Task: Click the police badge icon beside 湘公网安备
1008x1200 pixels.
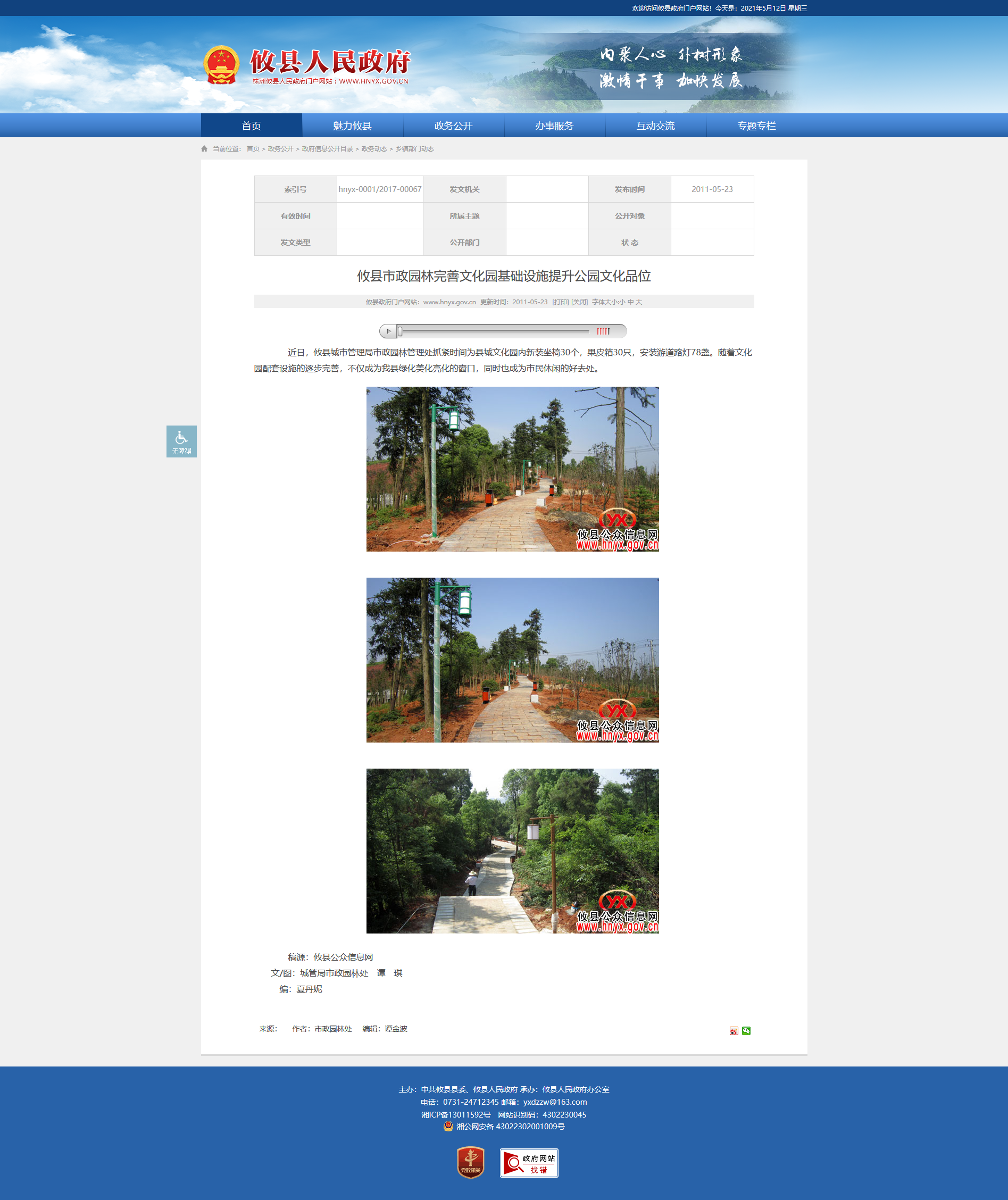Action: tap(448, 1126)
